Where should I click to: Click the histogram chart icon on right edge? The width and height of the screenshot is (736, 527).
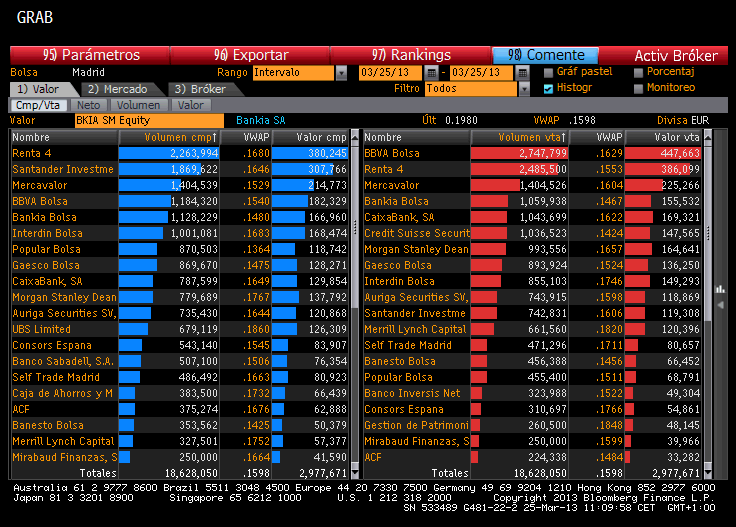tap(720, 289)
